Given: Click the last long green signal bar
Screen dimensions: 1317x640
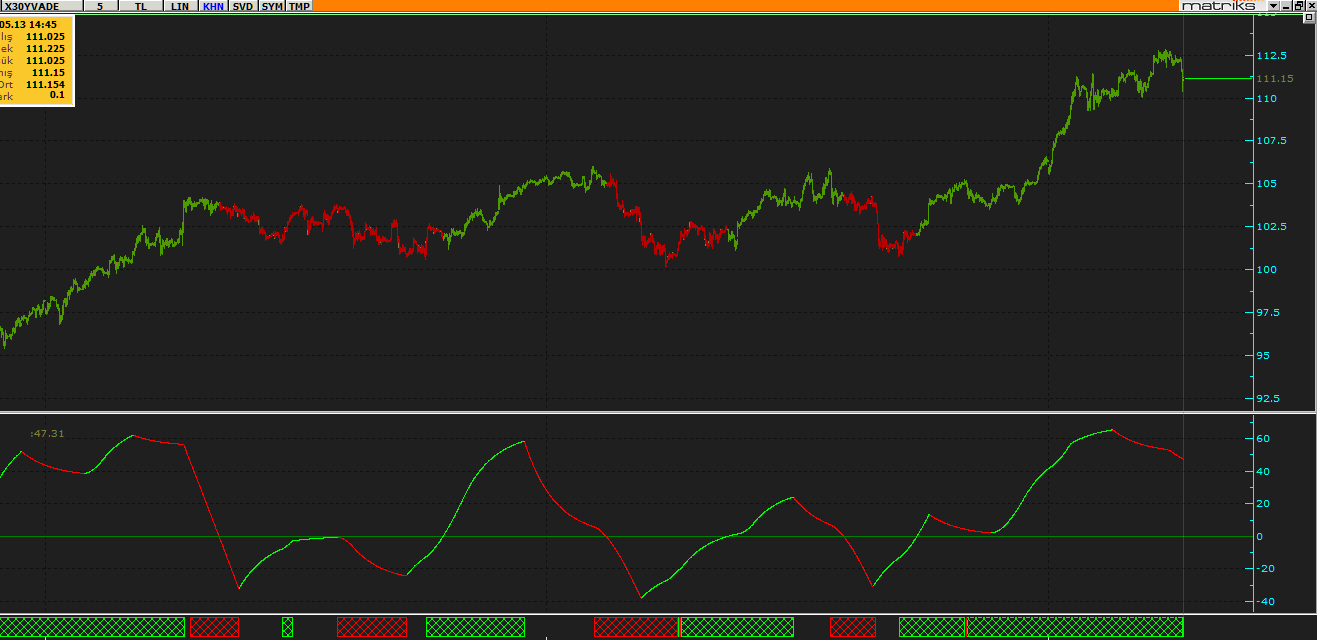Looking at the screenshot, I should pyautogui.click(x=1075, y=627).
